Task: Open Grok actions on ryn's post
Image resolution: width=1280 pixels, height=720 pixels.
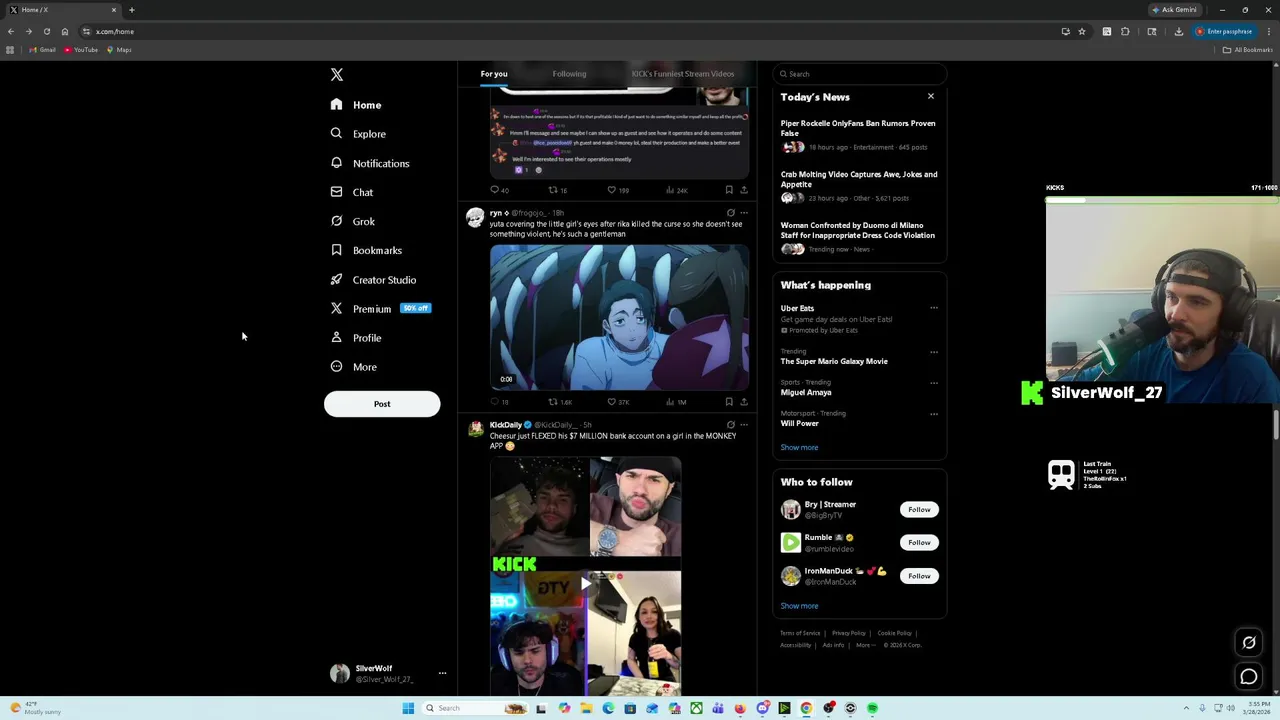Action: pos(731,213)
